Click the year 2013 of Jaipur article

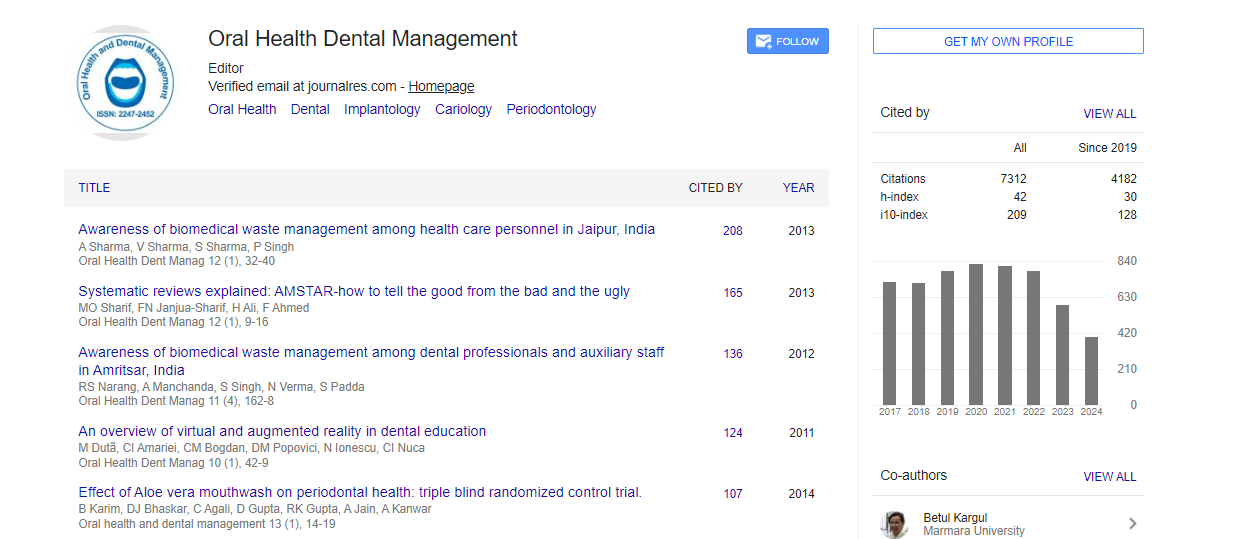coord(801,231)
